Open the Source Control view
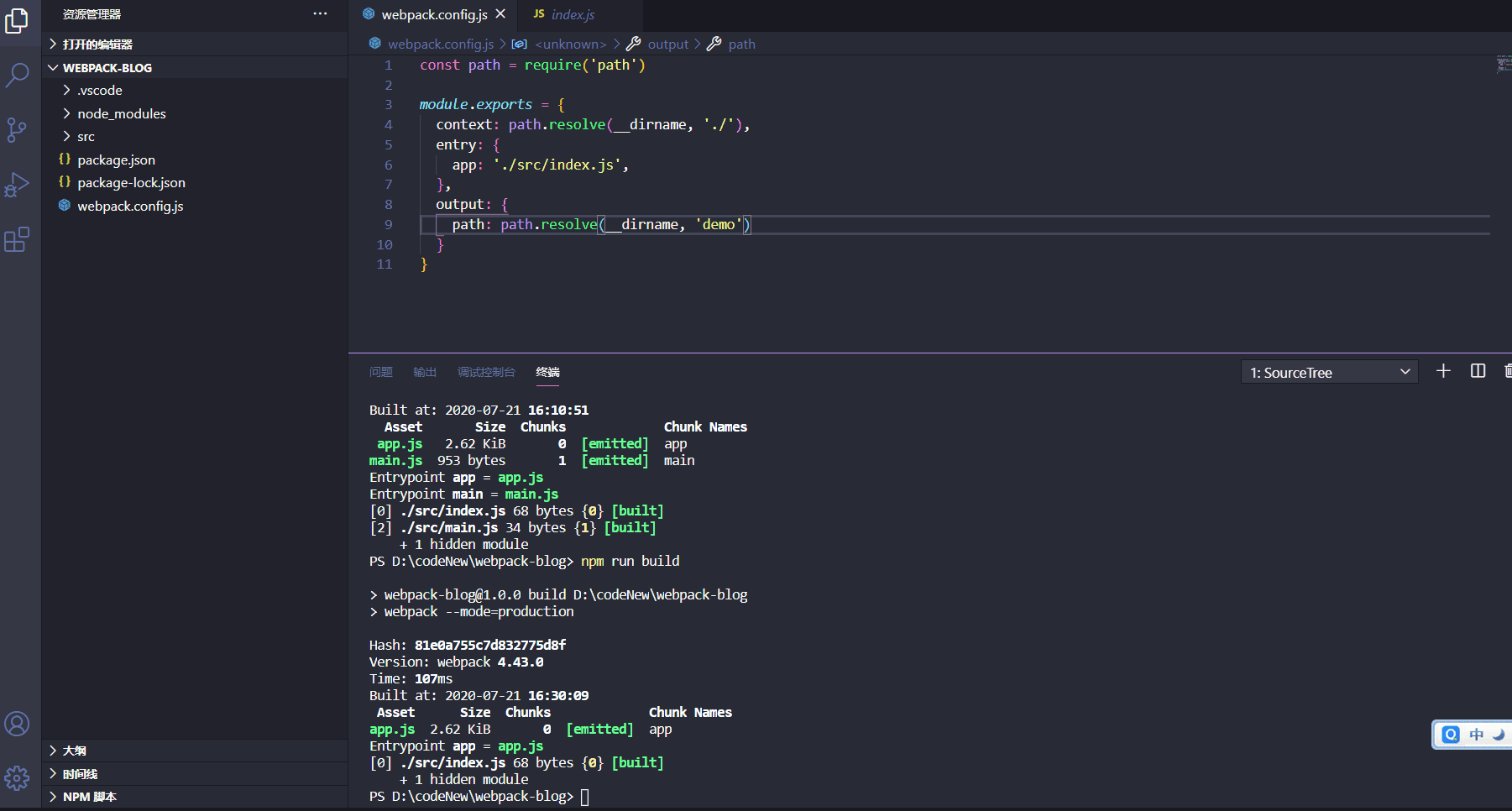1512x811 pixels. pos(17,130)
